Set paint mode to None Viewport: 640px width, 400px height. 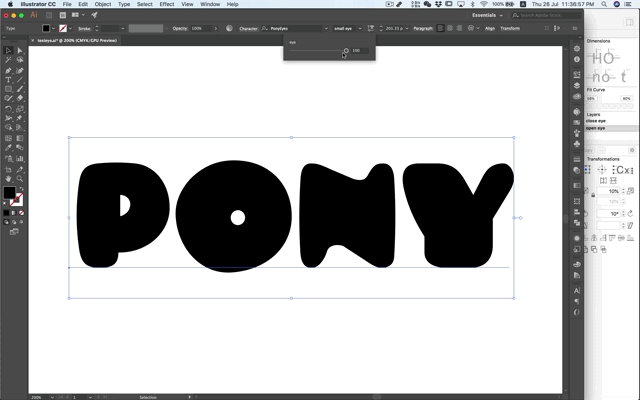click(21, 213)
